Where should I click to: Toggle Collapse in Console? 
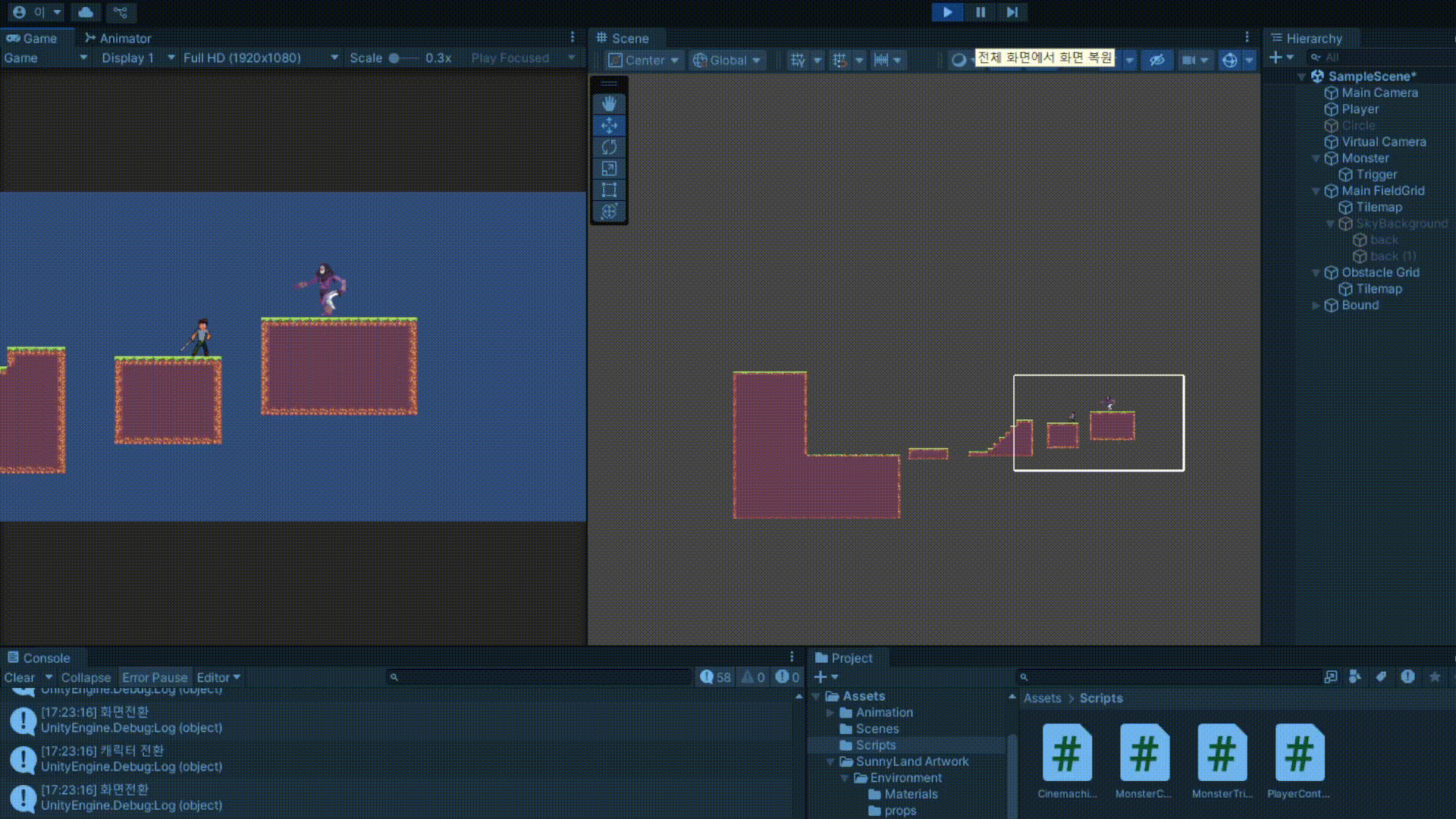click(x=86, y=677)
